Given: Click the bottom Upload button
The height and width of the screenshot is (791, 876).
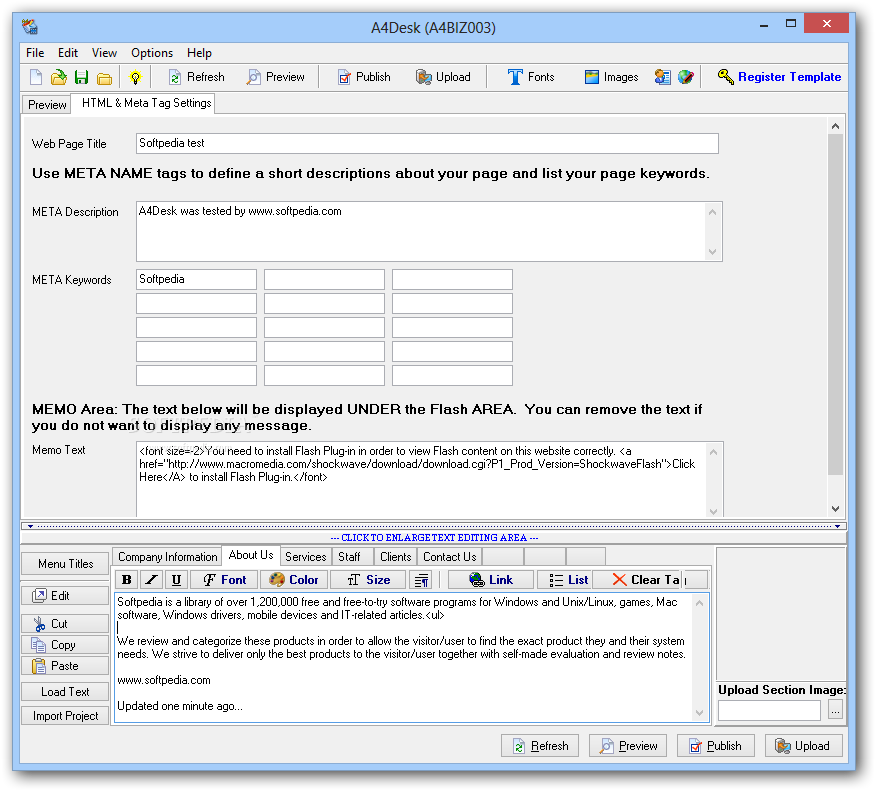Looking at the screenshot, I should click(x=803, y=746).
